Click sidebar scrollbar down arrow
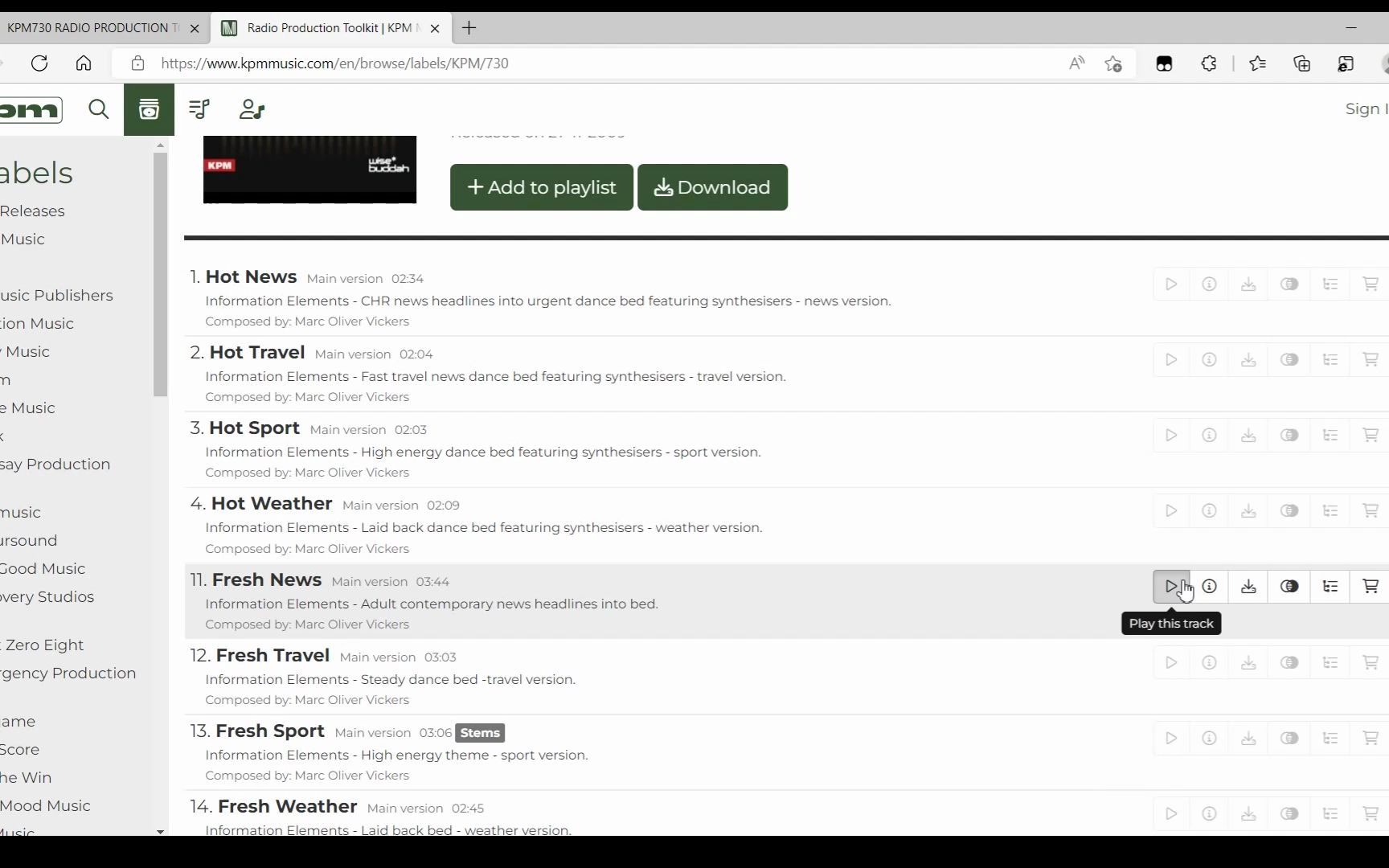 tap(160, 831)
